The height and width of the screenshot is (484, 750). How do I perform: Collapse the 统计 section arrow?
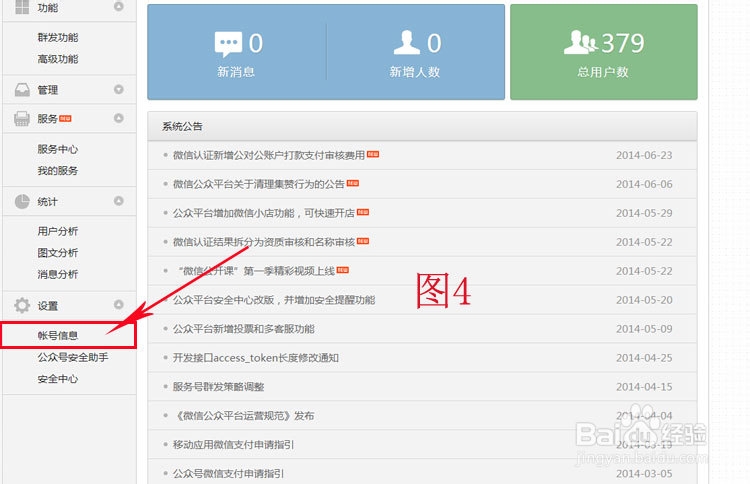(119, 201)
